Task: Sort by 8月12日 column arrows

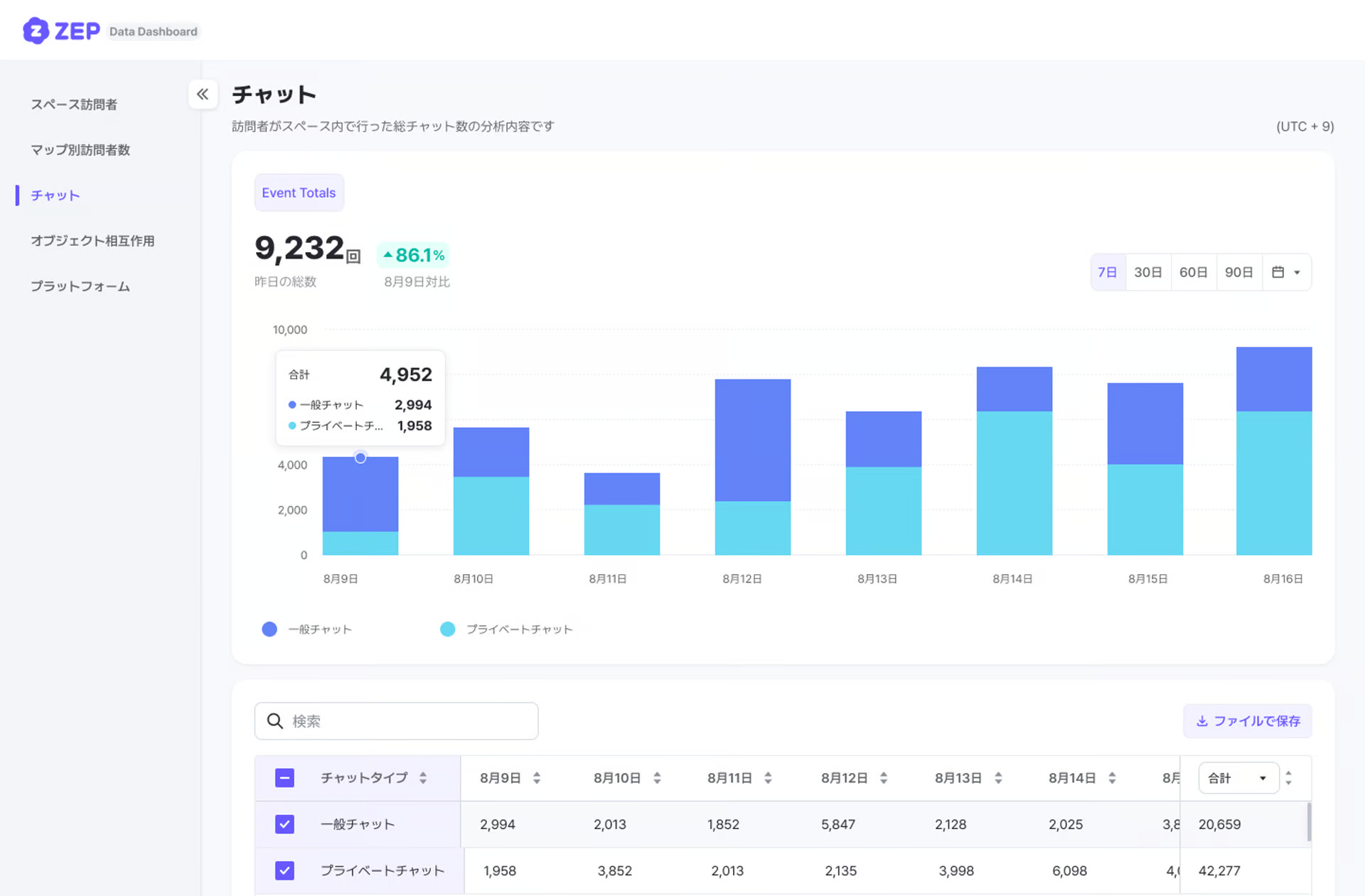Action: (883, 778)
